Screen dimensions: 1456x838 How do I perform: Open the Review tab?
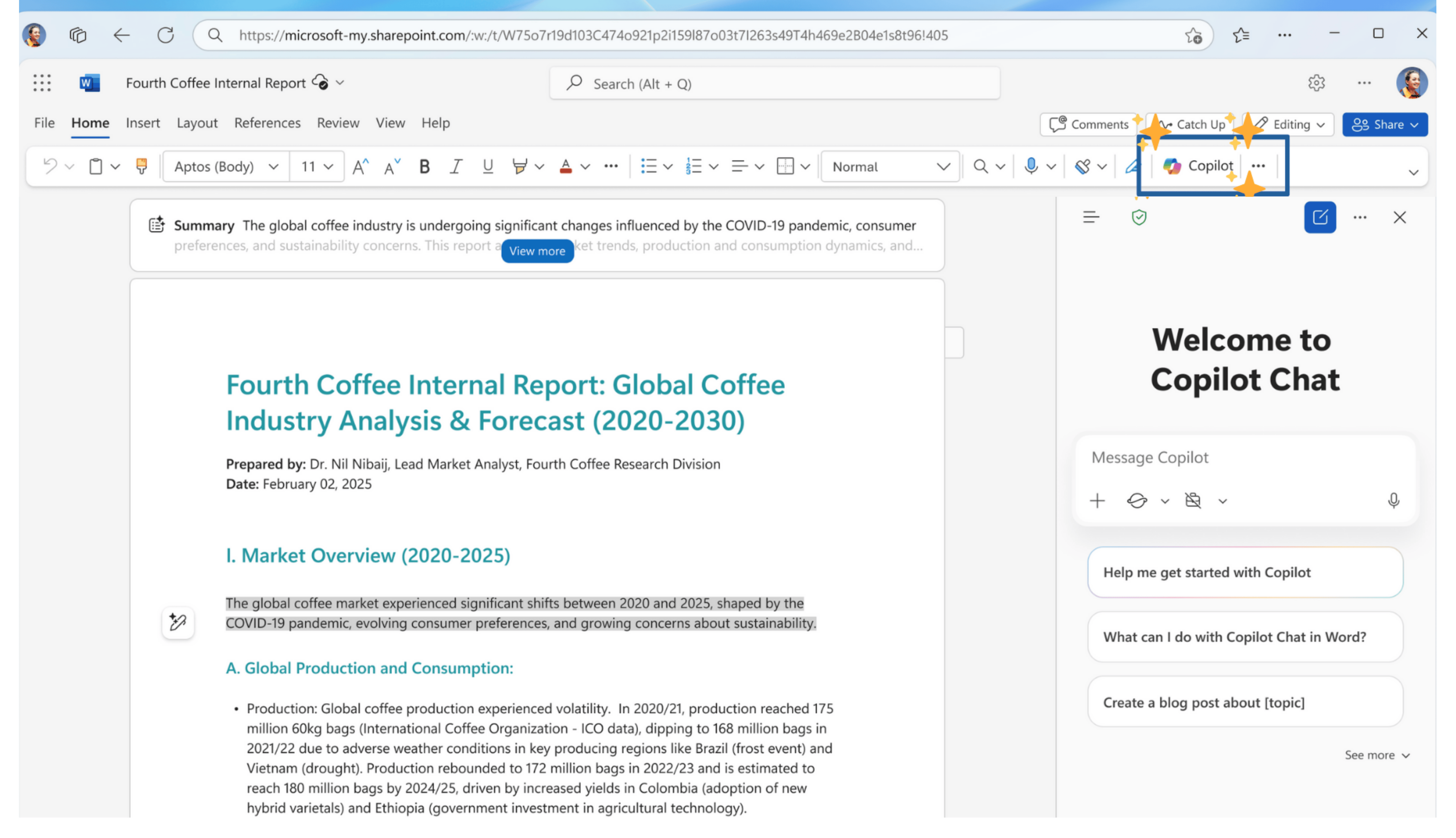pyautogui.click(x=338, y=123)
